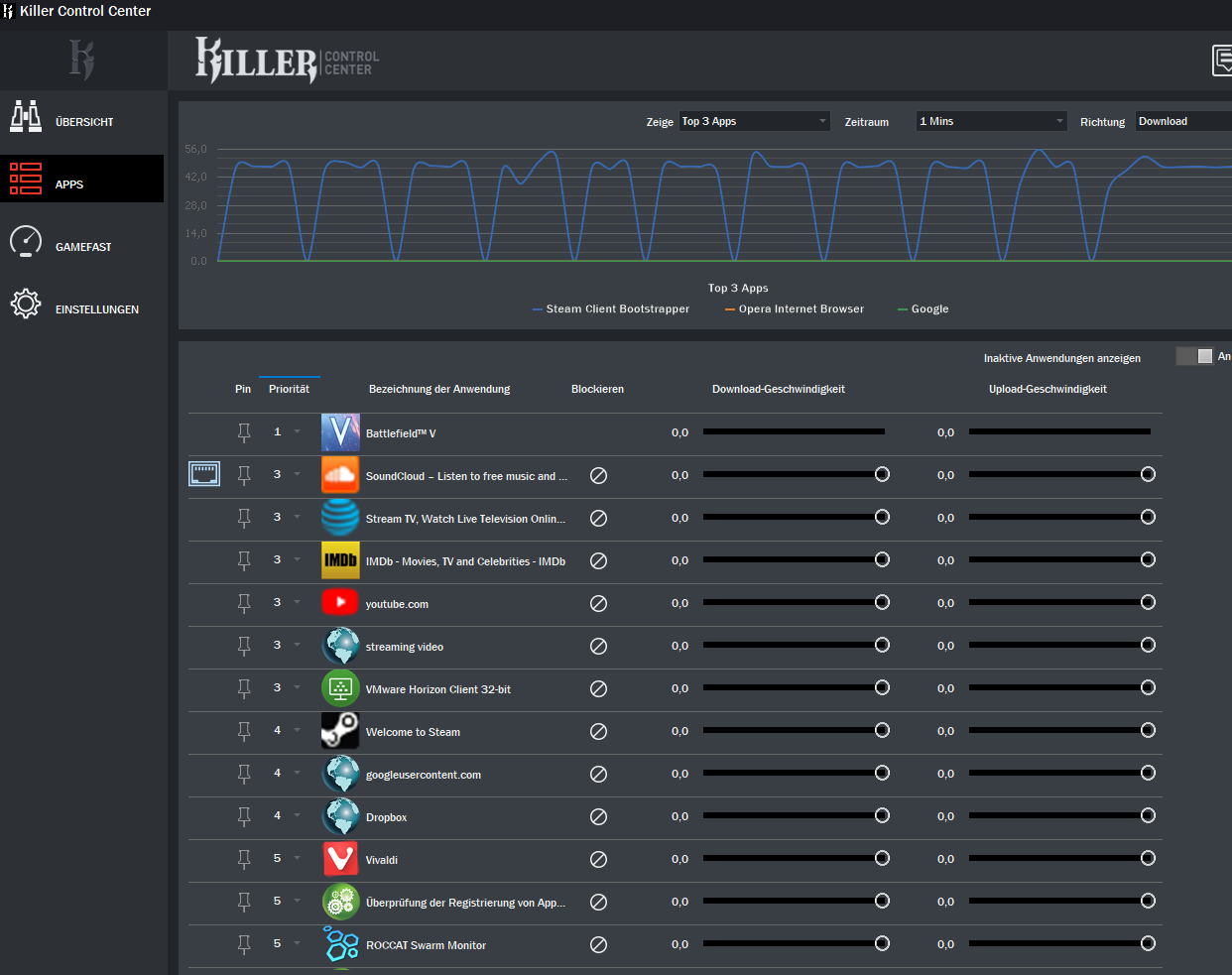Open Welcome to Steam priority dropdown

(297, 730)
